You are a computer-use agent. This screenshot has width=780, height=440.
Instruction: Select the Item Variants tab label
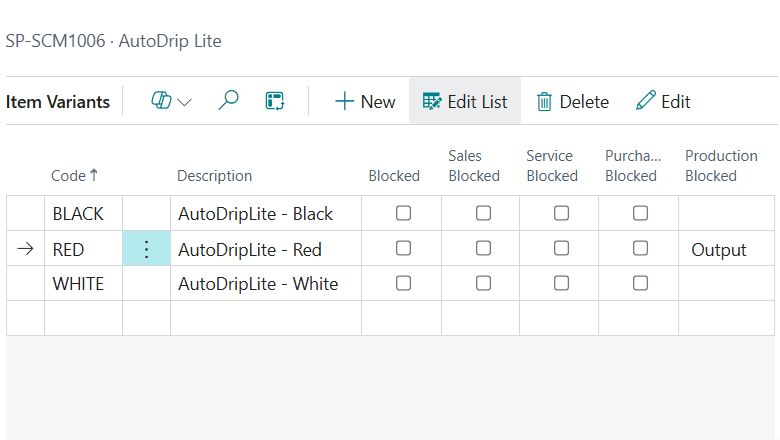coord(58,102)
